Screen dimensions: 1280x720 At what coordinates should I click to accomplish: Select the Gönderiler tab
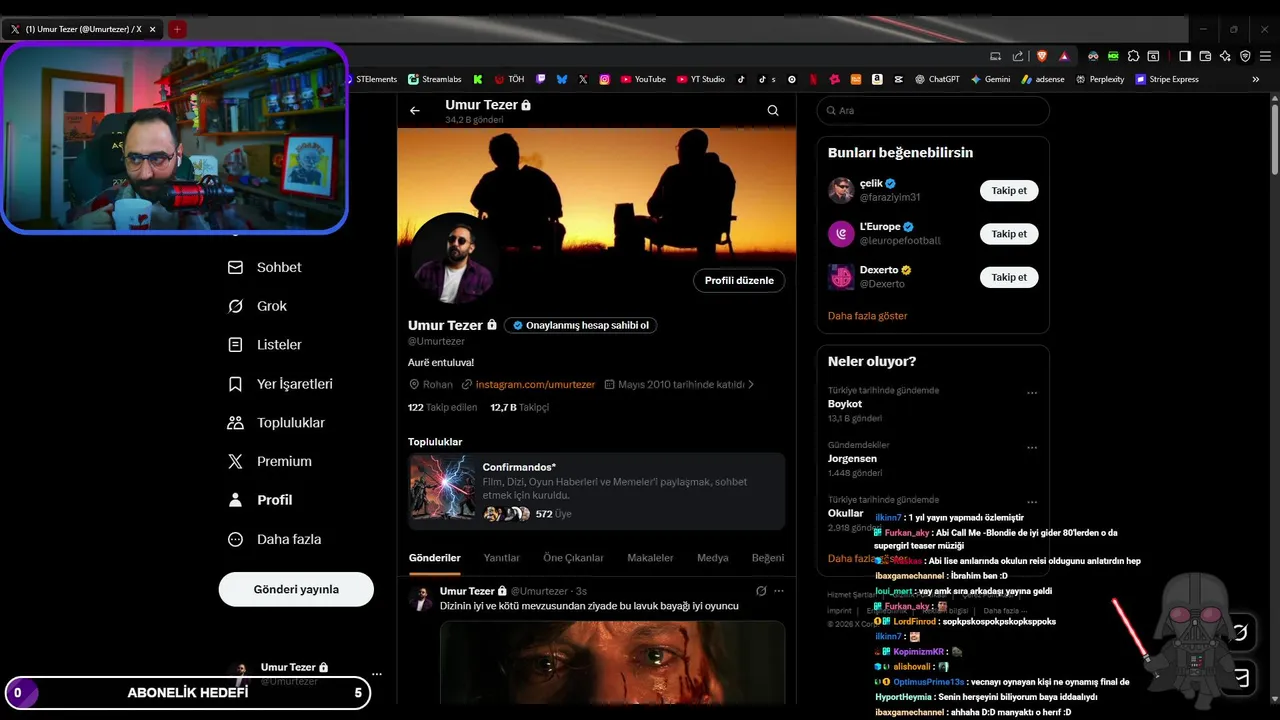click(x=435, y=558)
